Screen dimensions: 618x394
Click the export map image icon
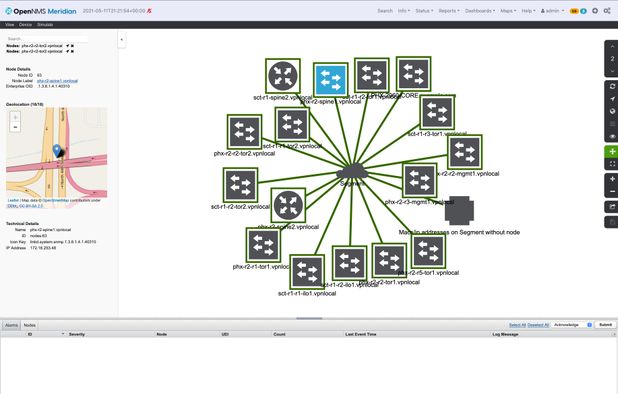coord(612,207)
